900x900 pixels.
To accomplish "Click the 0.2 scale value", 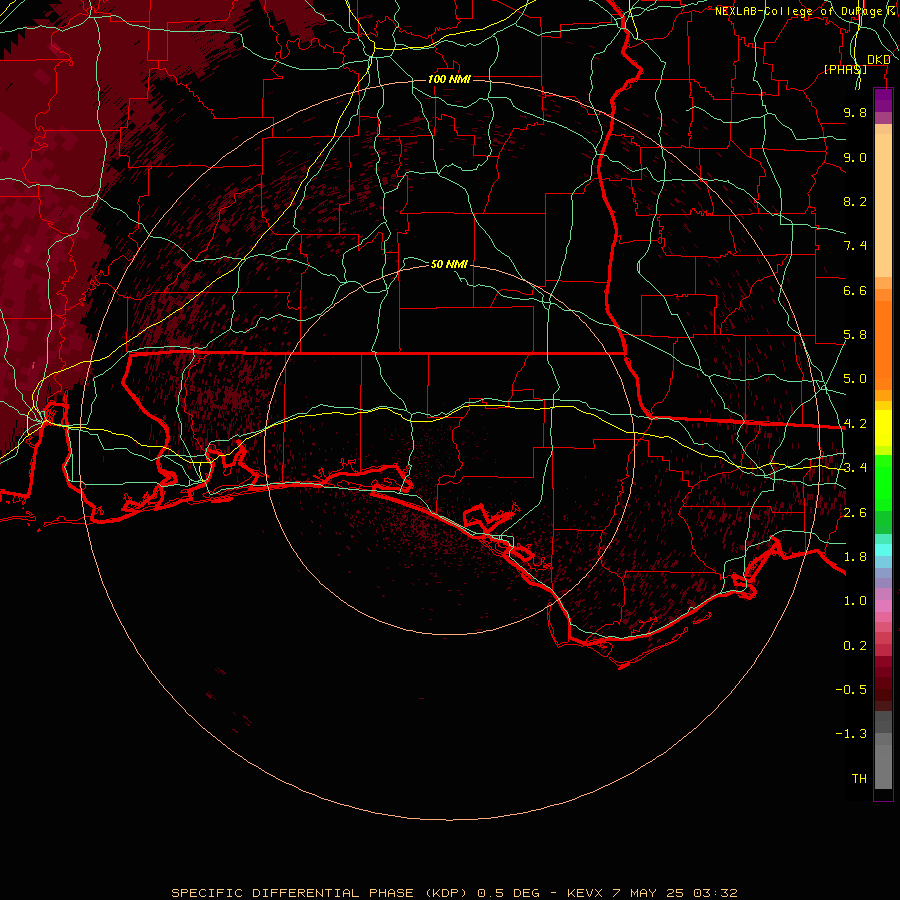I will [855, 646].
